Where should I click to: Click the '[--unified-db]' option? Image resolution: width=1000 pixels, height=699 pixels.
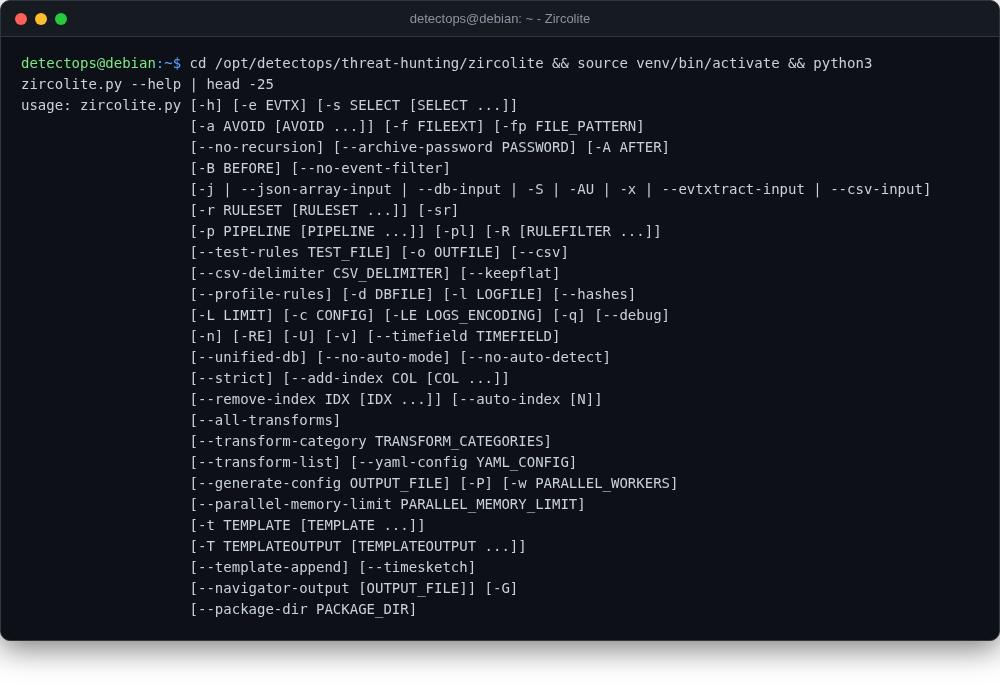pyautogui.click(x=249, y=358)
